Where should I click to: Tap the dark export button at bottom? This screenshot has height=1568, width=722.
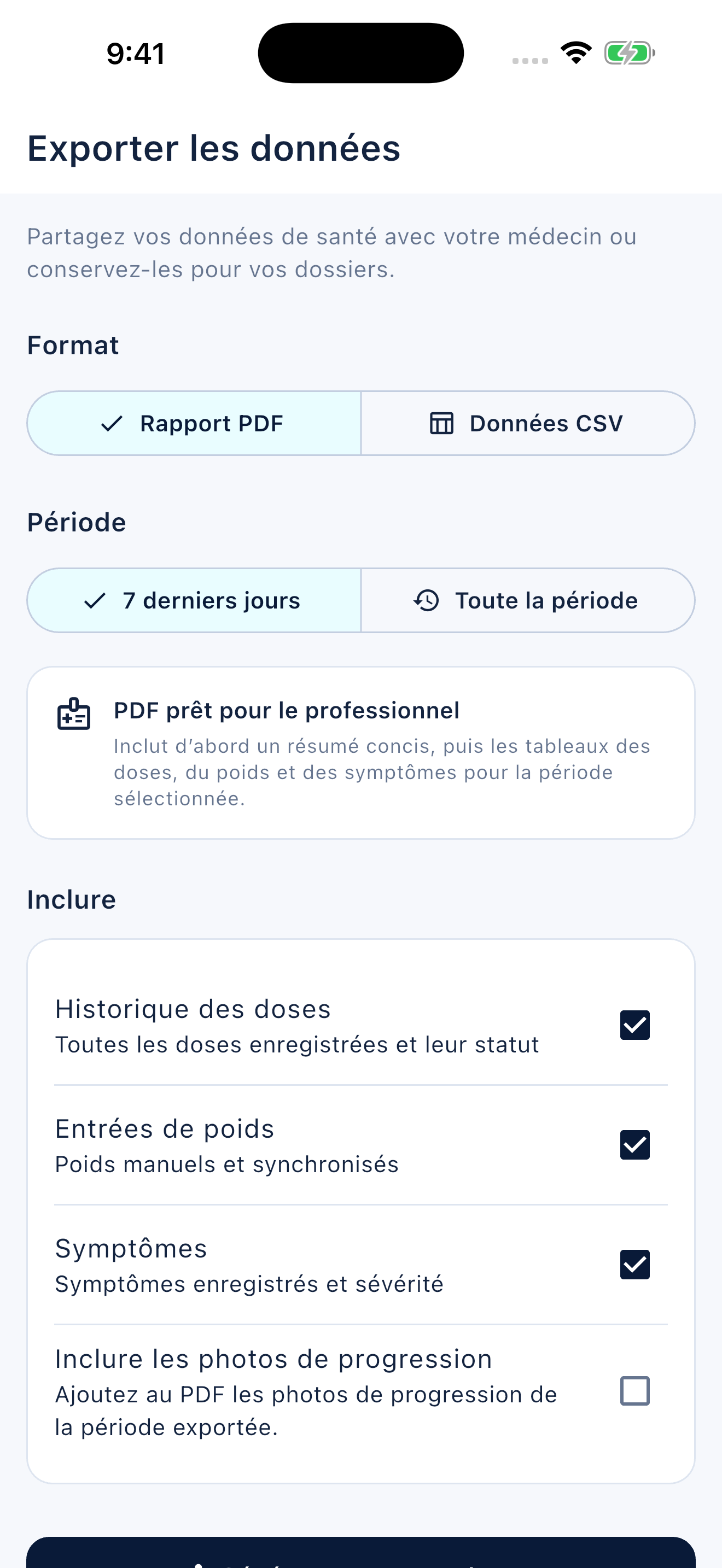coord(361,1552)
